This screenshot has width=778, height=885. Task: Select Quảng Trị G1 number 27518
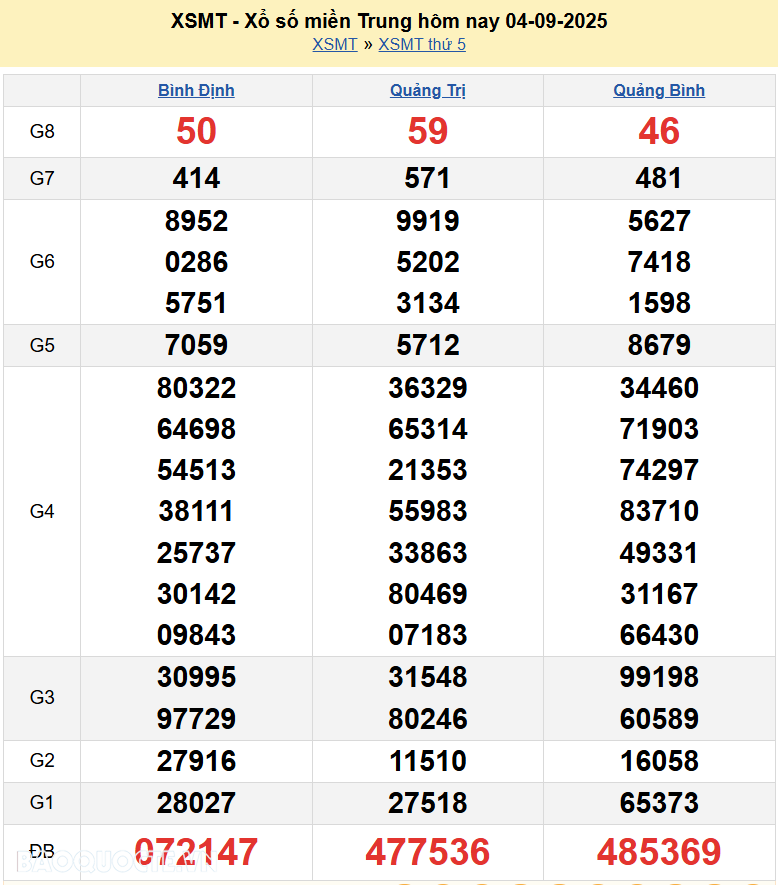pyautogui.click(x=428, y=803)
